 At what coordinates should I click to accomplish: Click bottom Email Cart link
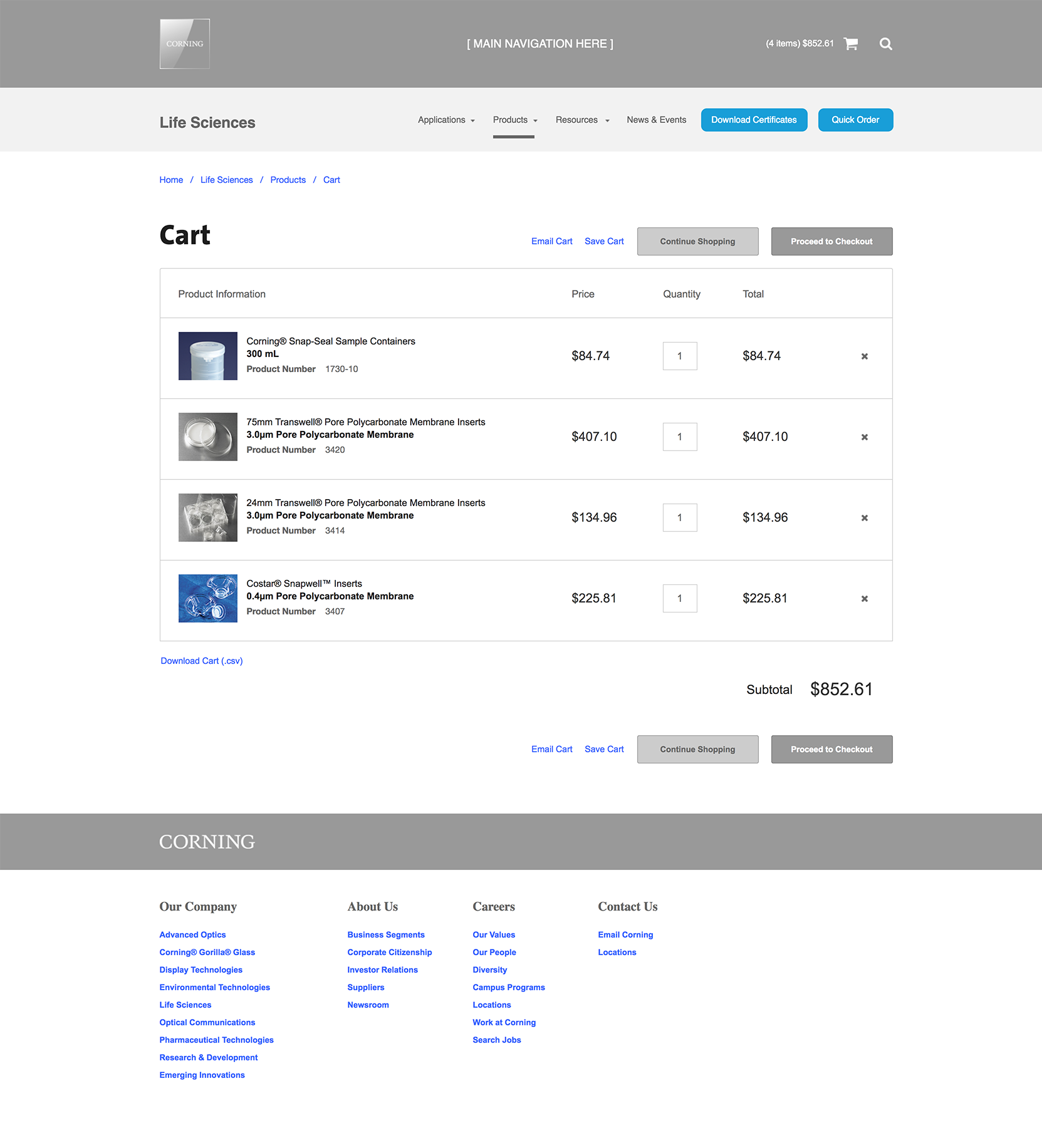point(551,749)
